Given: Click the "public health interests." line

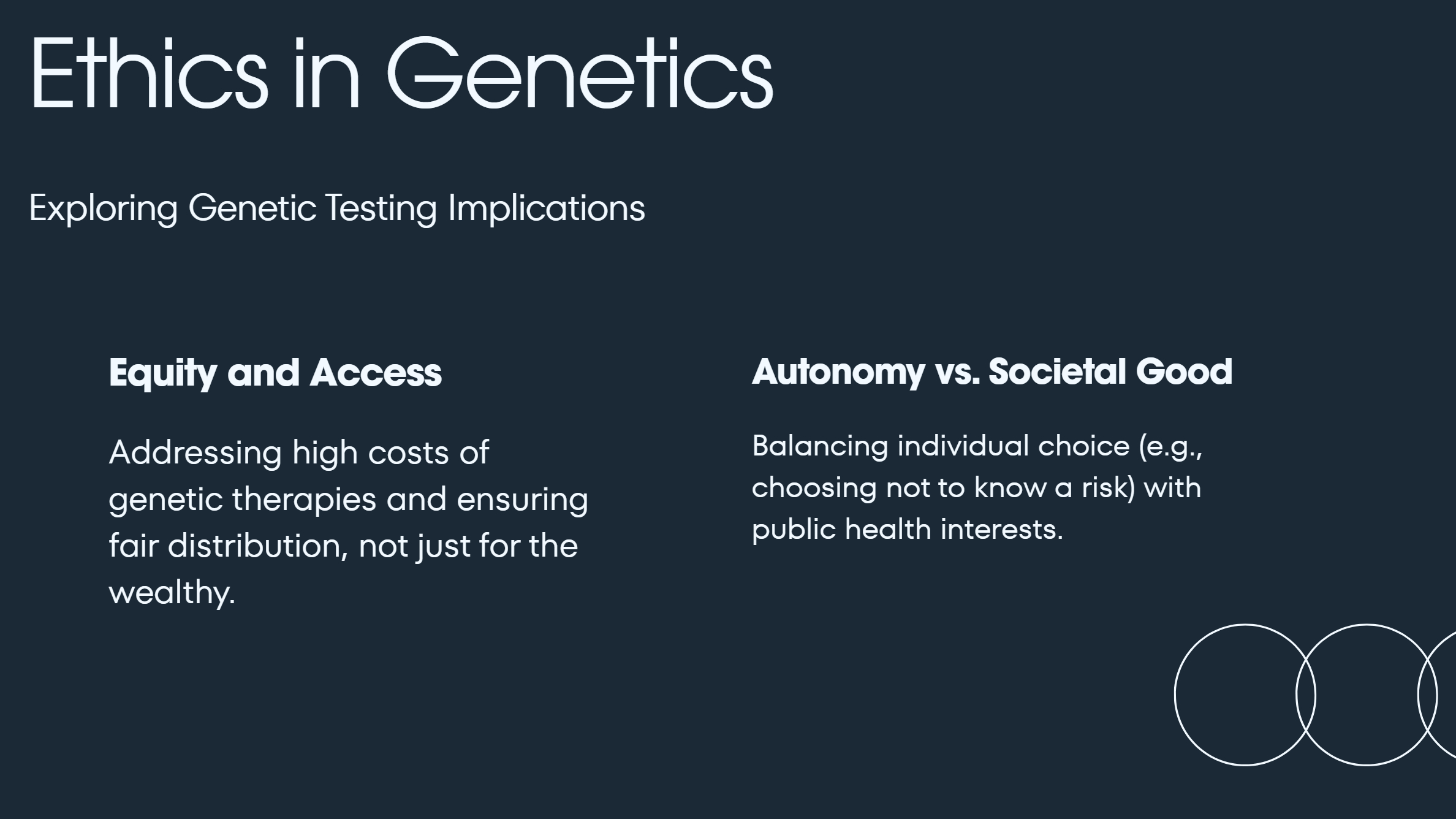Looking at the screenshot, I should 907,529.
